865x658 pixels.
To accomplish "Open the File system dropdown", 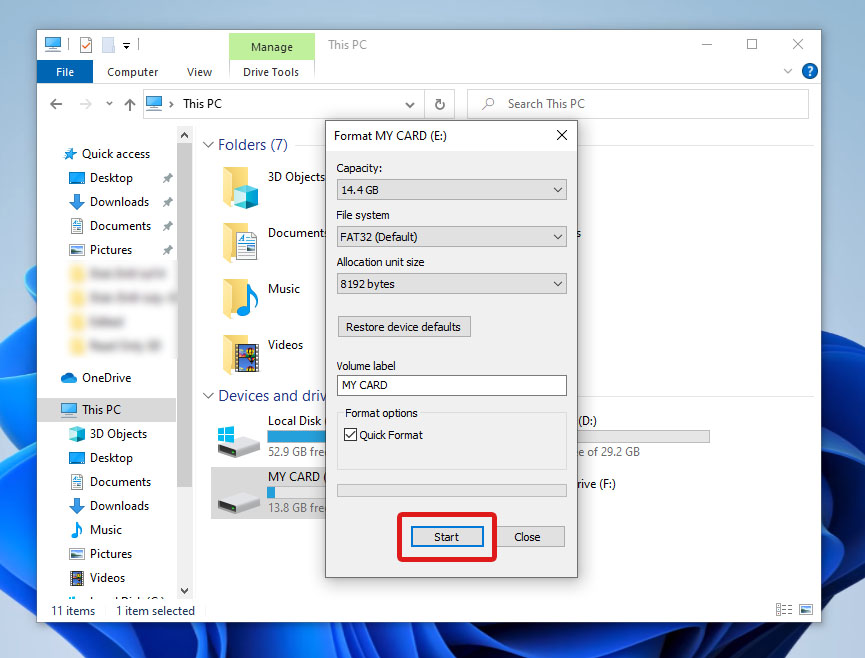I will pyautogui.click(x=451, y=237).
